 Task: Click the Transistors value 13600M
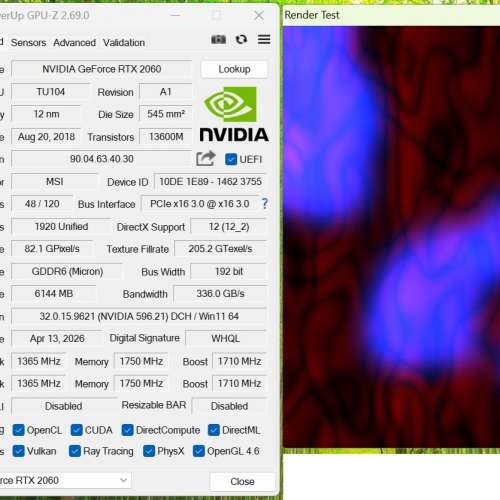pos(166,137)
